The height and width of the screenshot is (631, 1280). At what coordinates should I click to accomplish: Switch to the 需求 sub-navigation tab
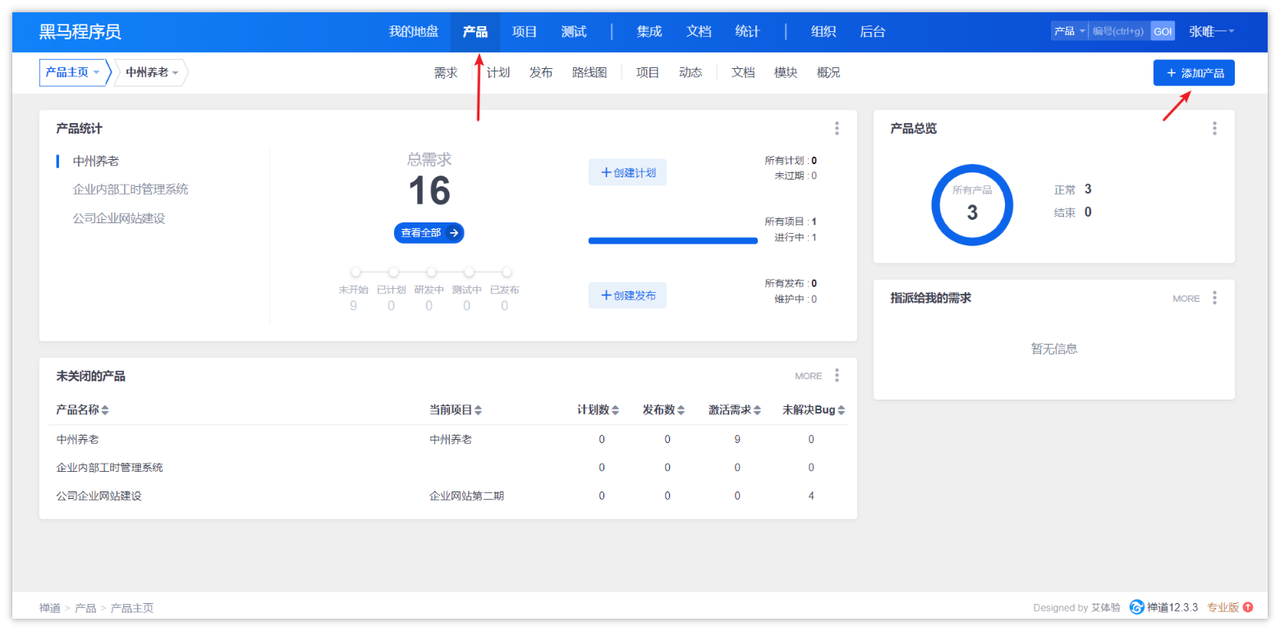(446, 73)
